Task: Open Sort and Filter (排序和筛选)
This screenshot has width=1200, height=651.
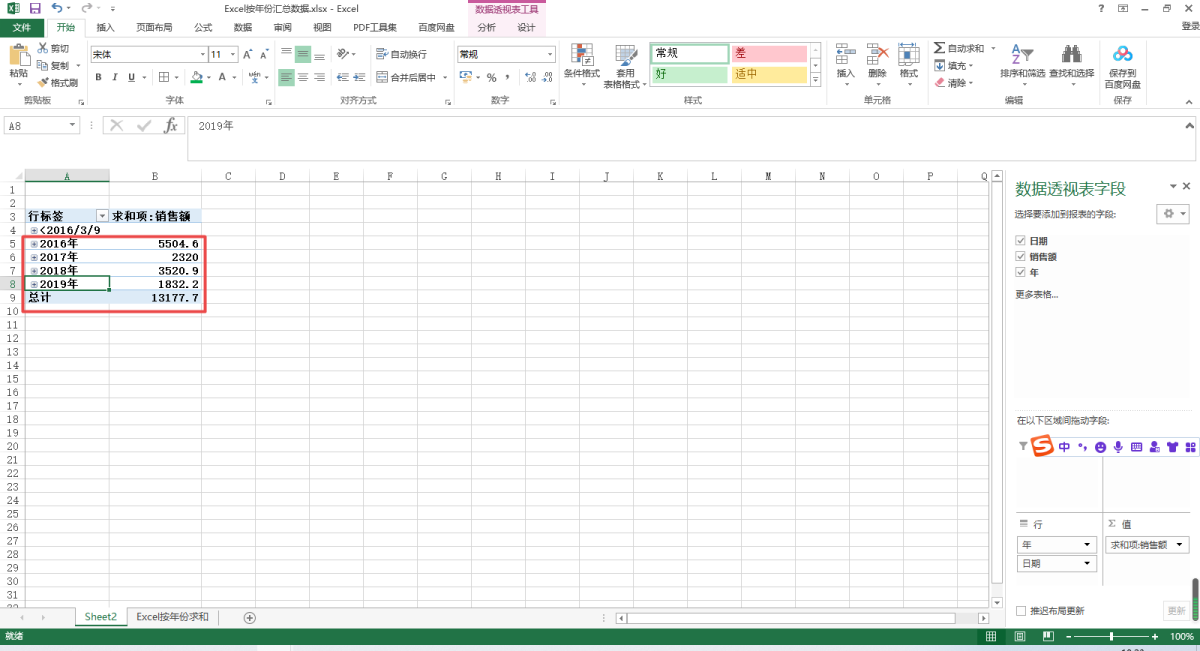Action: (1021, 55)
